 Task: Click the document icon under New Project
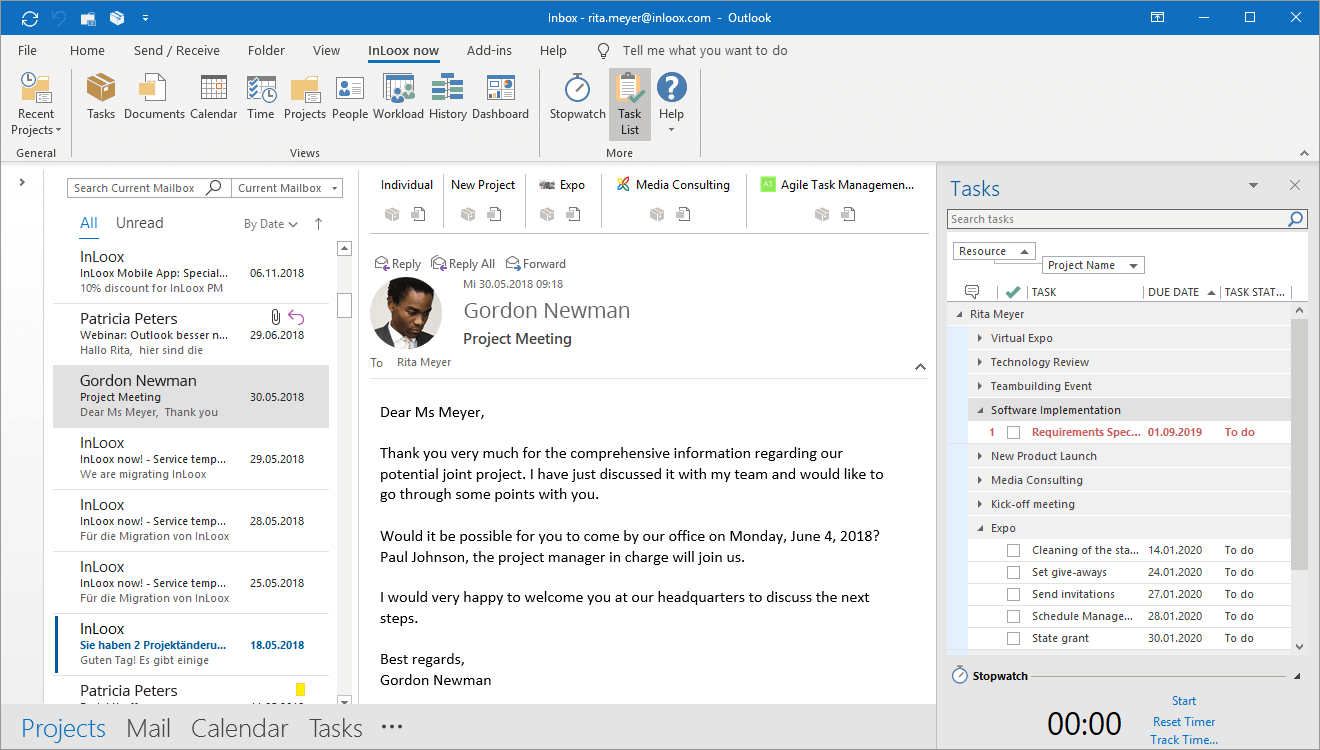[x=494, y=214]
